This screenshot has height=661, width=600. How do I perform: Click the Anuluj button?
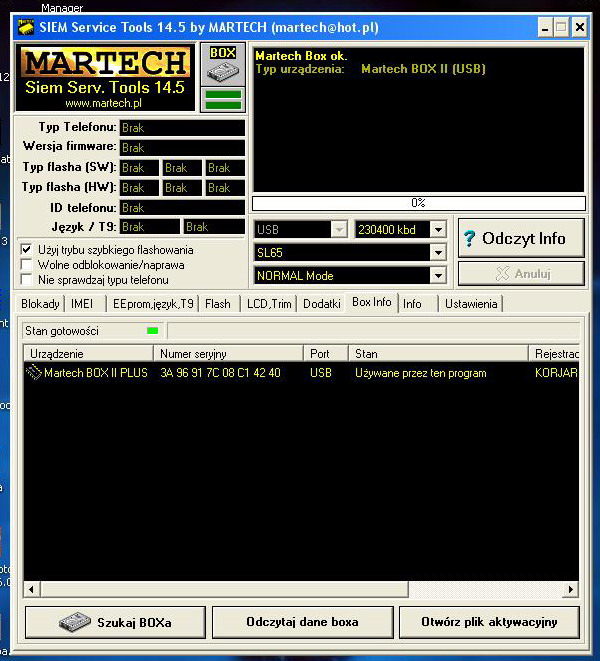click(x=521, y=274)
